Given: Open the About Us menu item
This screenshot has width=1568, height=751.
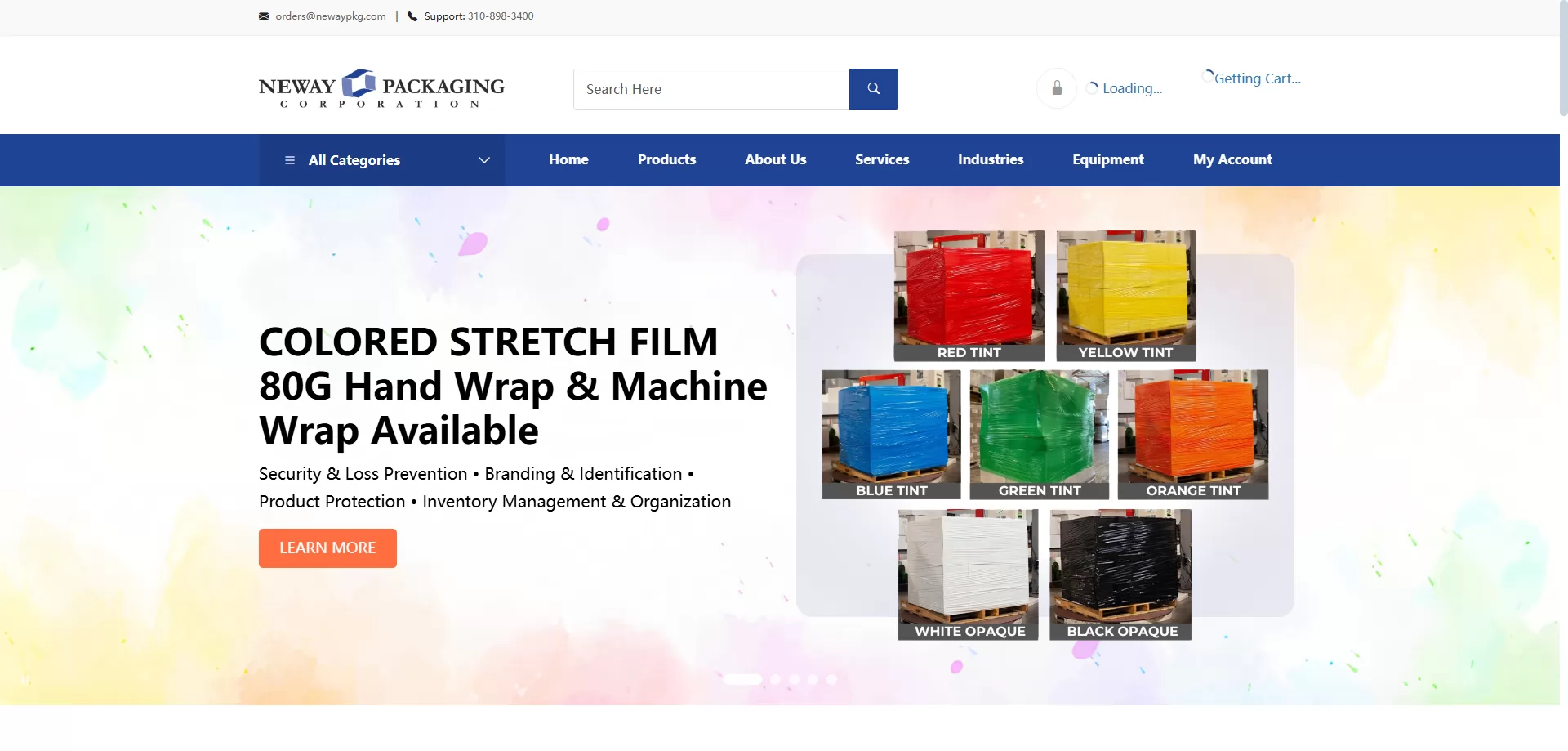Looking at the screenshot, I should point(775,159).
